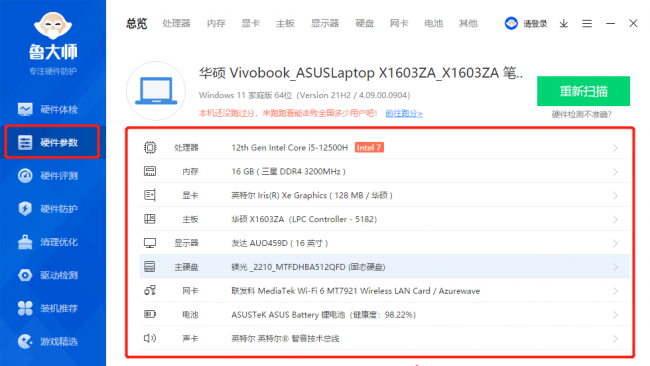Open 游戏精选 sidebar icon
This screenshot has height=366, width=650.
(25, 342)
